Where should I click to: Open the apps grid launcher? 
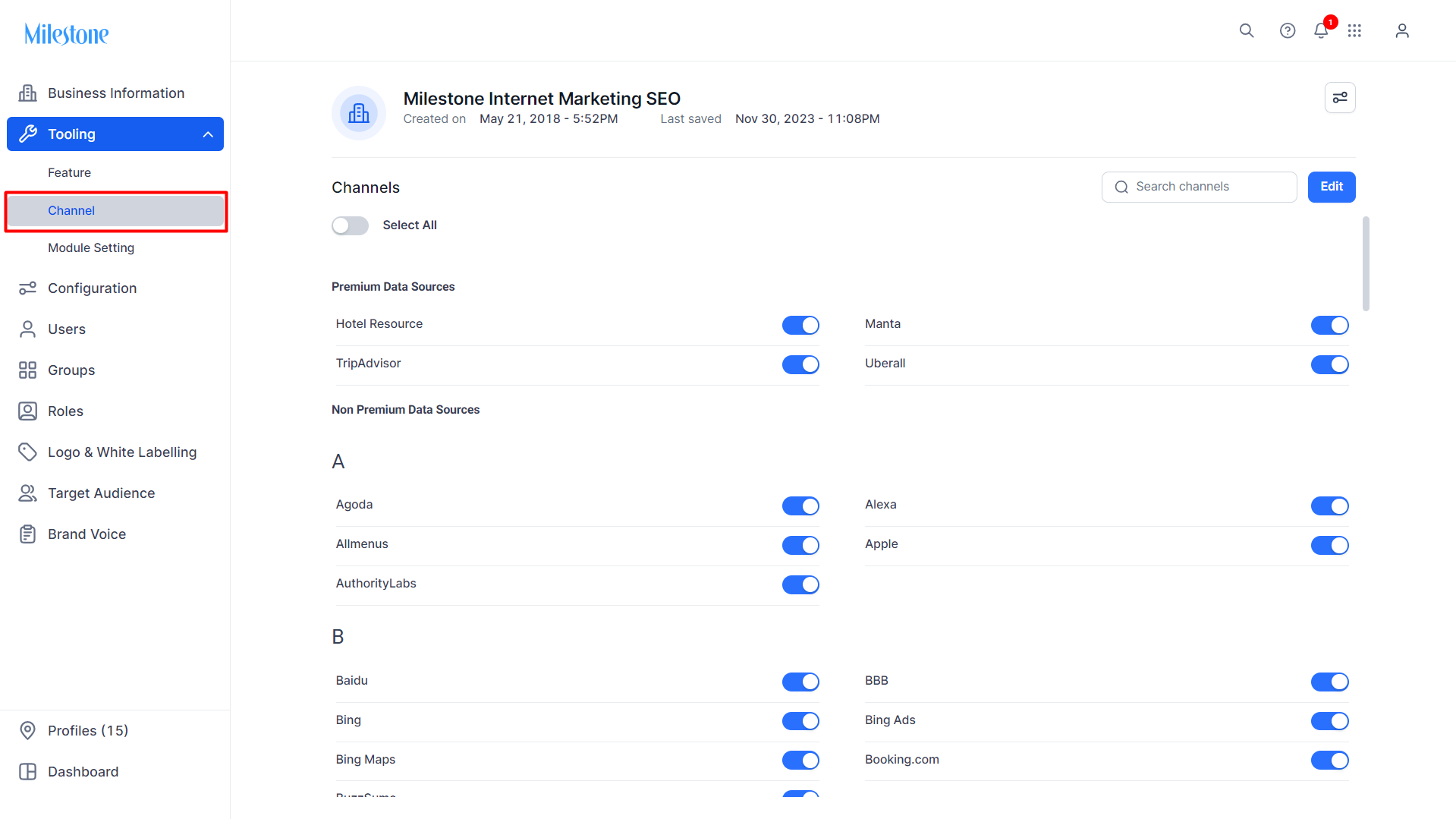tap(1354, 30)
